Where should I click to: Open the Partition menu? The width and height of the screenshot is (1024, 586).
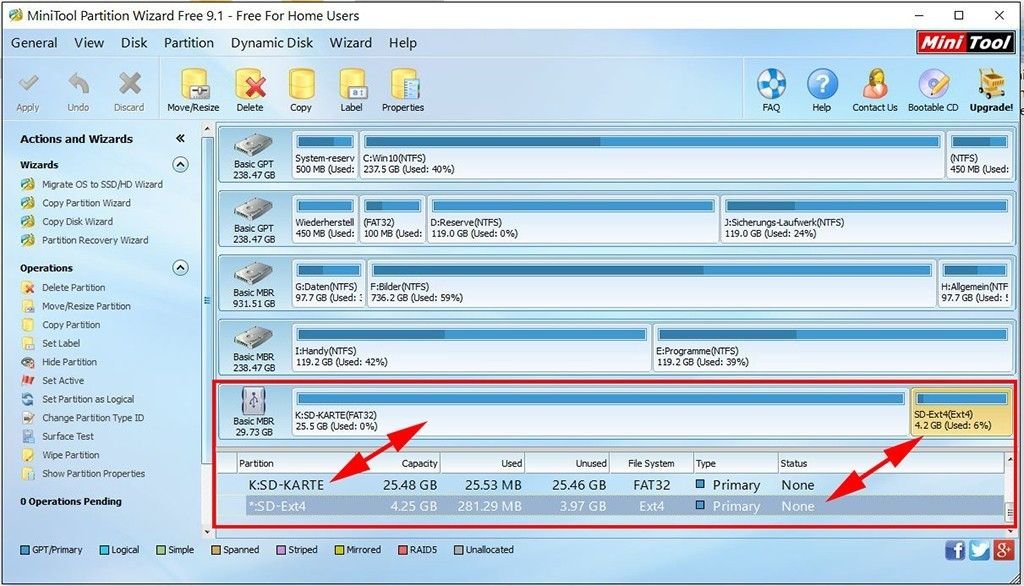[189, 43]
